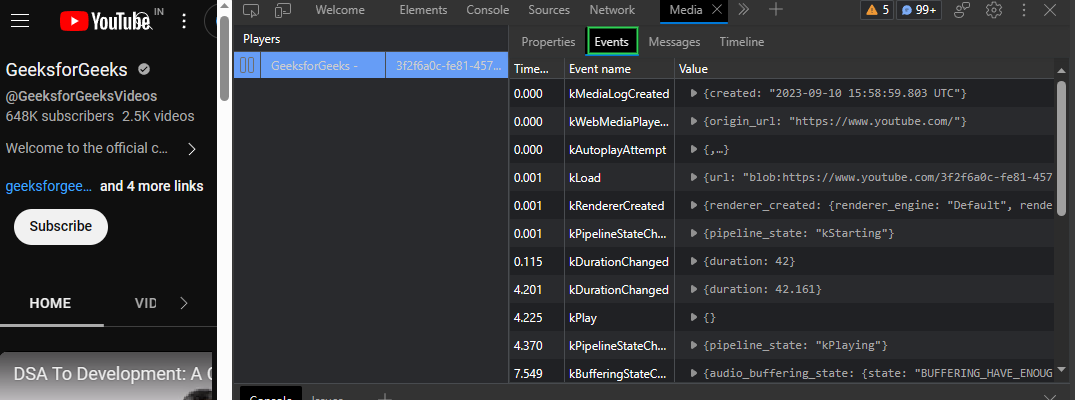
Task: Expand the kPlaying pipeline_state value
Action: pyautogui.click(x=694, y=345)
